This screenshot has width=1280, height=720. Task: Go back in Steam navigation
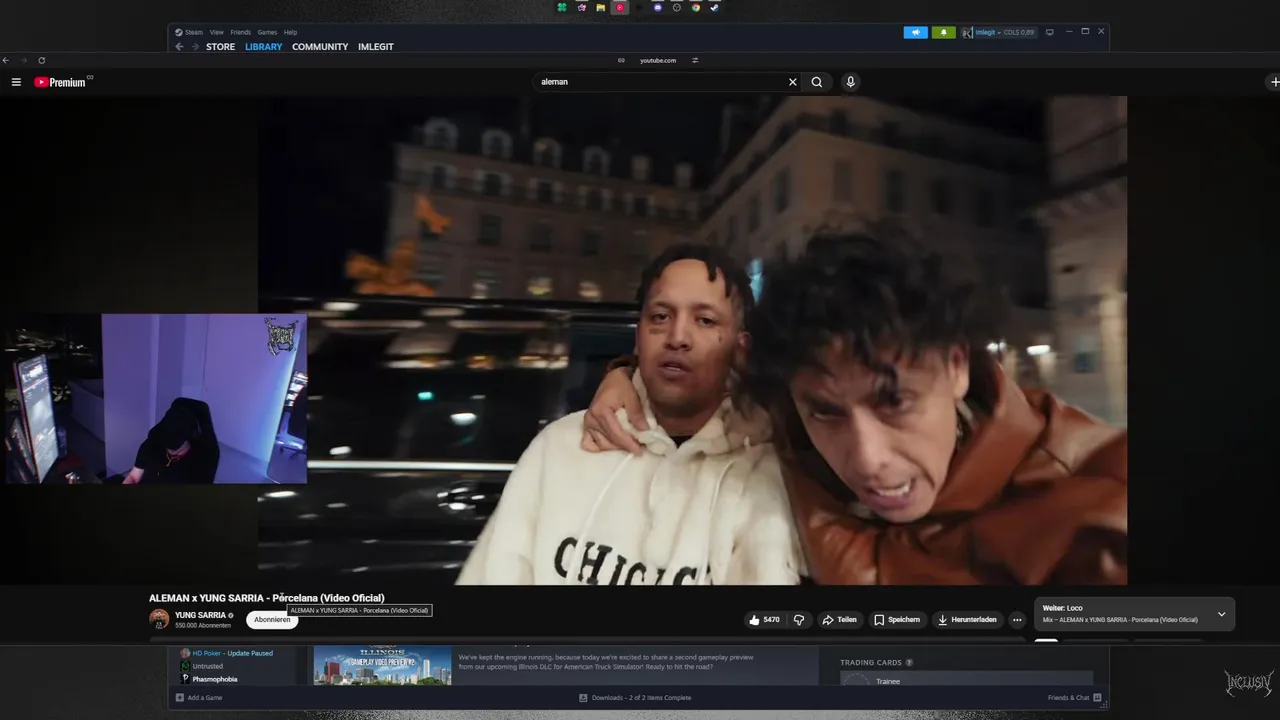pyautogui.click(x=179, y=47)
